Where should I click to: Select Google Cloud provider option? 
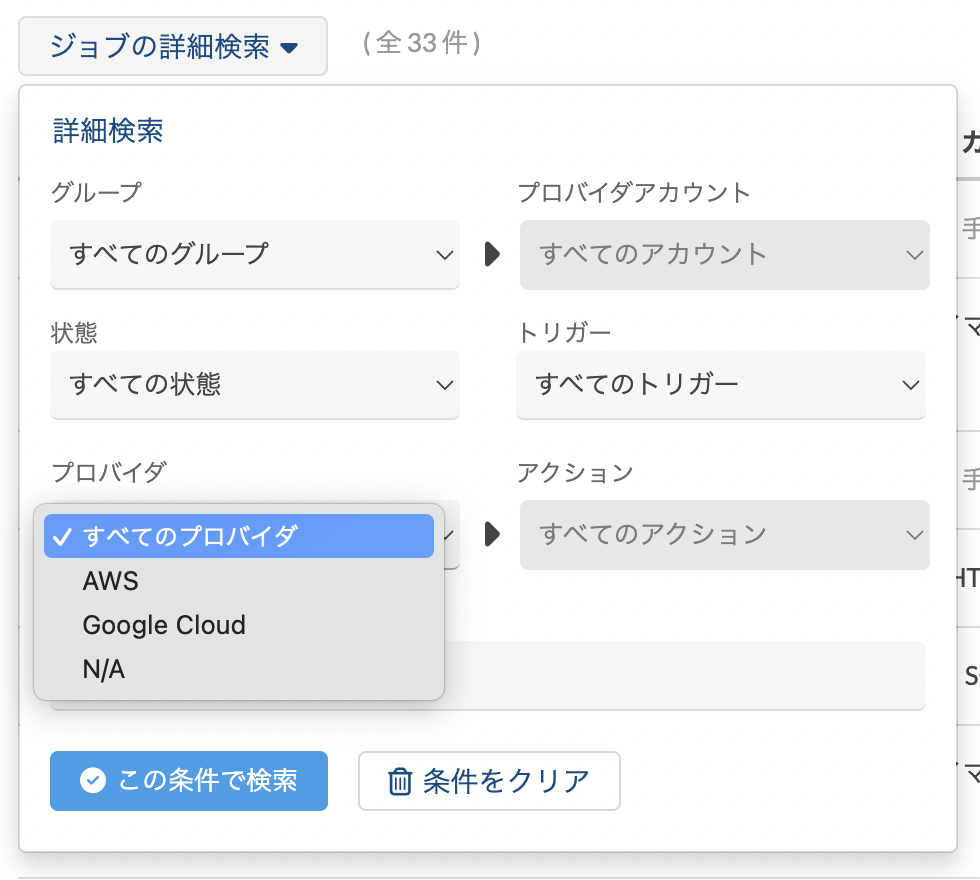pyautogui.click(x=164, y=626)
